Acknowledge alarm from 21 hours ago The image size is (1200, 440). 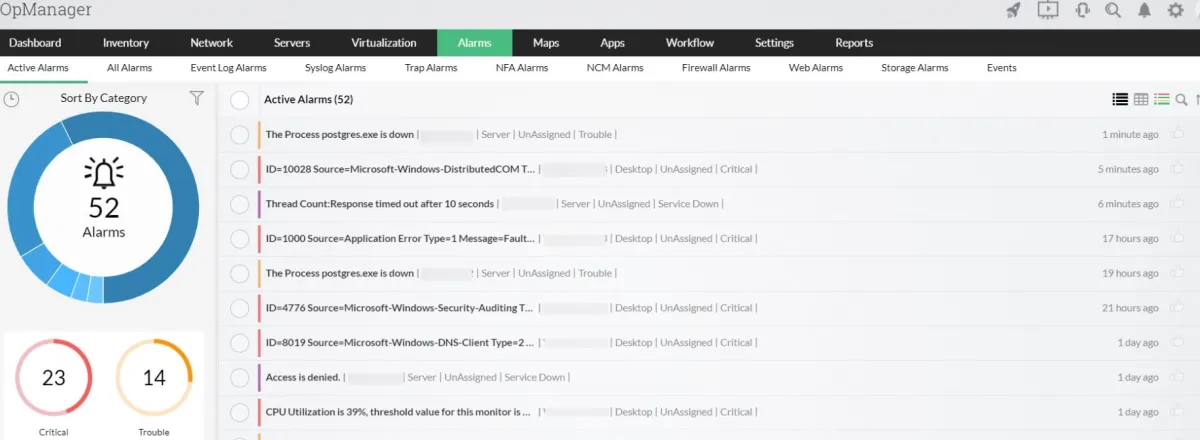1176,308
